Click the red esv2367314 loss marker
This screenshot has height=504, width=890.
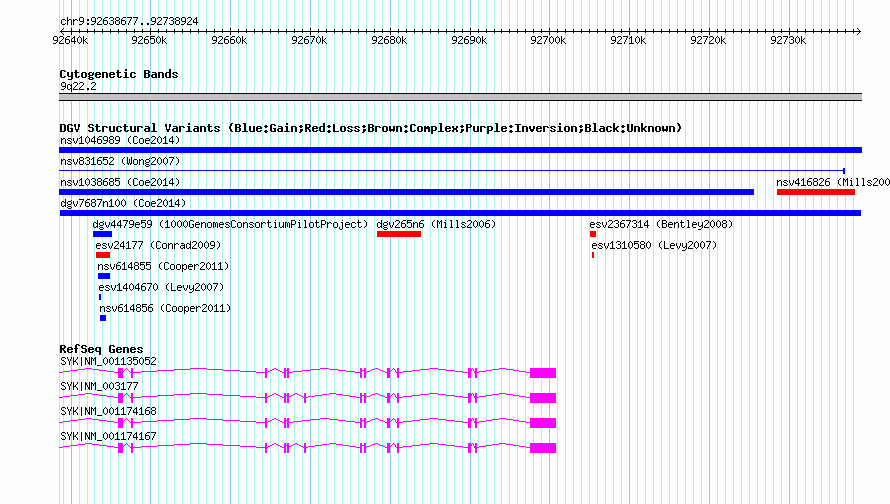[x=593, y=234]
